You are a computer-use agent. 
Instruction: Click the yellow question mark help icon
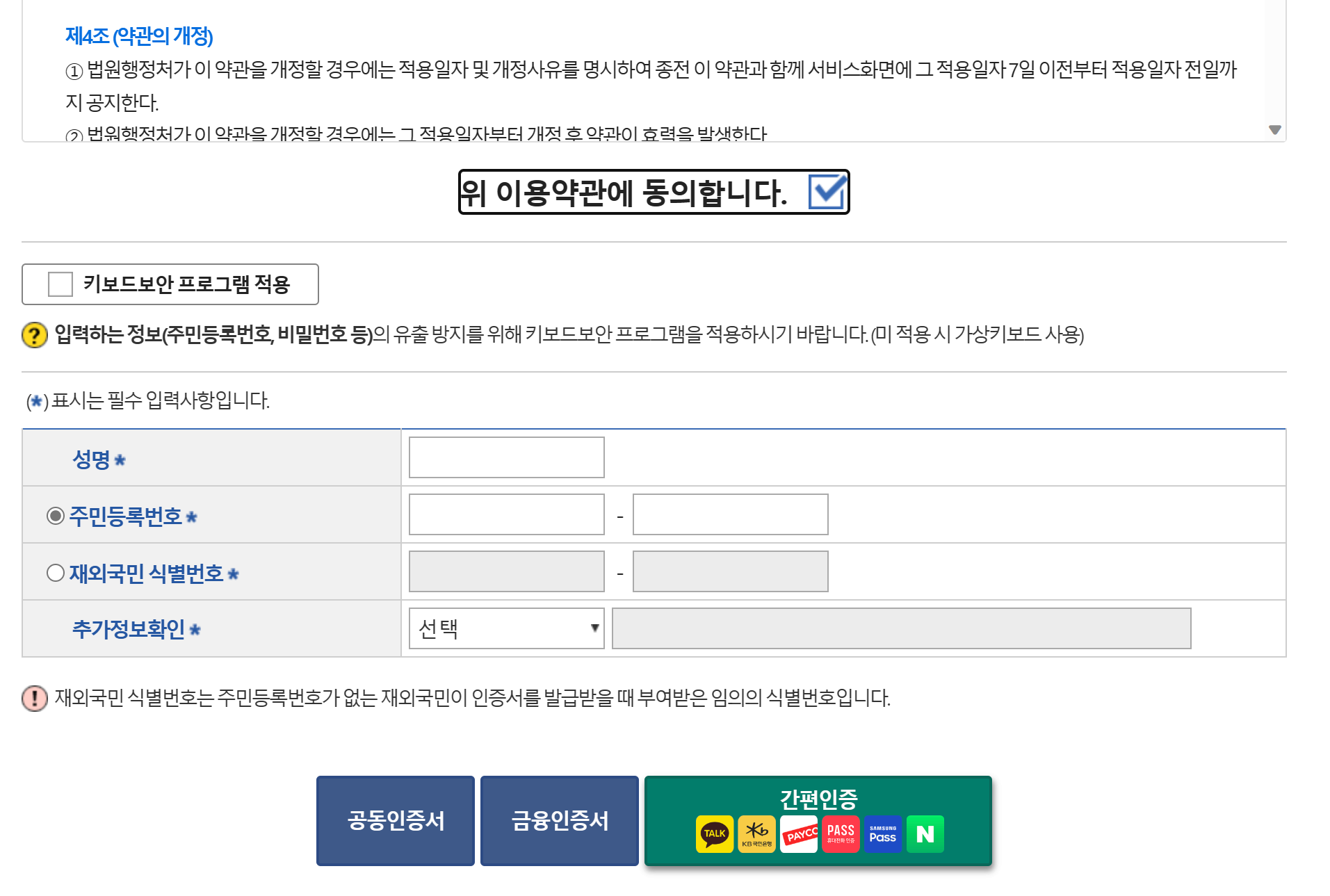pyautogui.click(x=35, y=334)
